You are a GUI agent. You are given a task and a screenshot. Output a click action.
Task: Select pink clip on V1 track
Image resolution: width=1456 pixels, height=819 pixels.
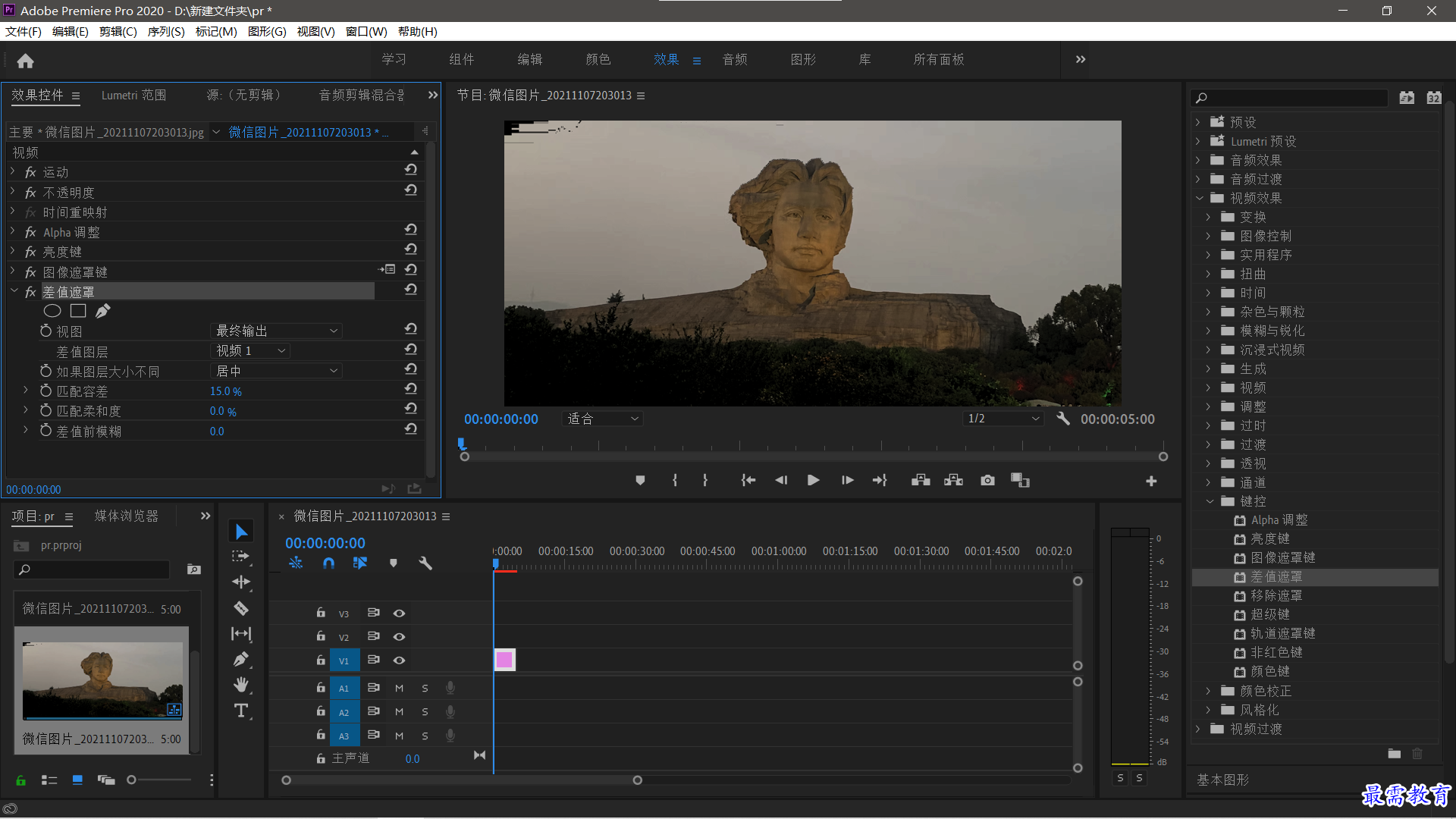[x=504, y=660]
